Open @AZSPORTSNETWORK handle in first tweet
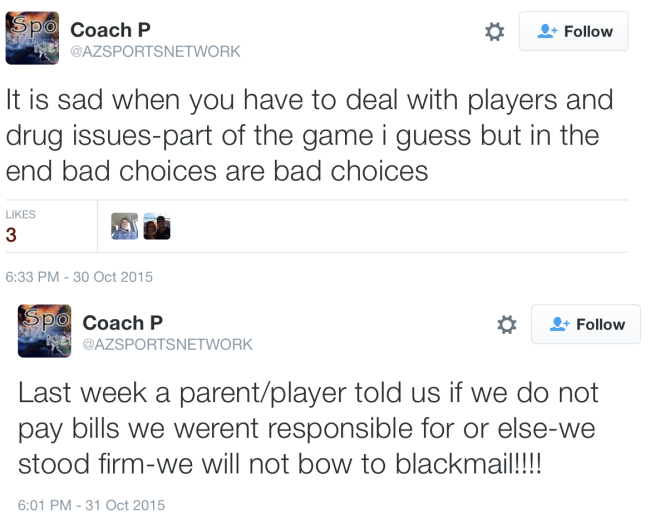Viewport: 660px width, 518px height. 155,51
